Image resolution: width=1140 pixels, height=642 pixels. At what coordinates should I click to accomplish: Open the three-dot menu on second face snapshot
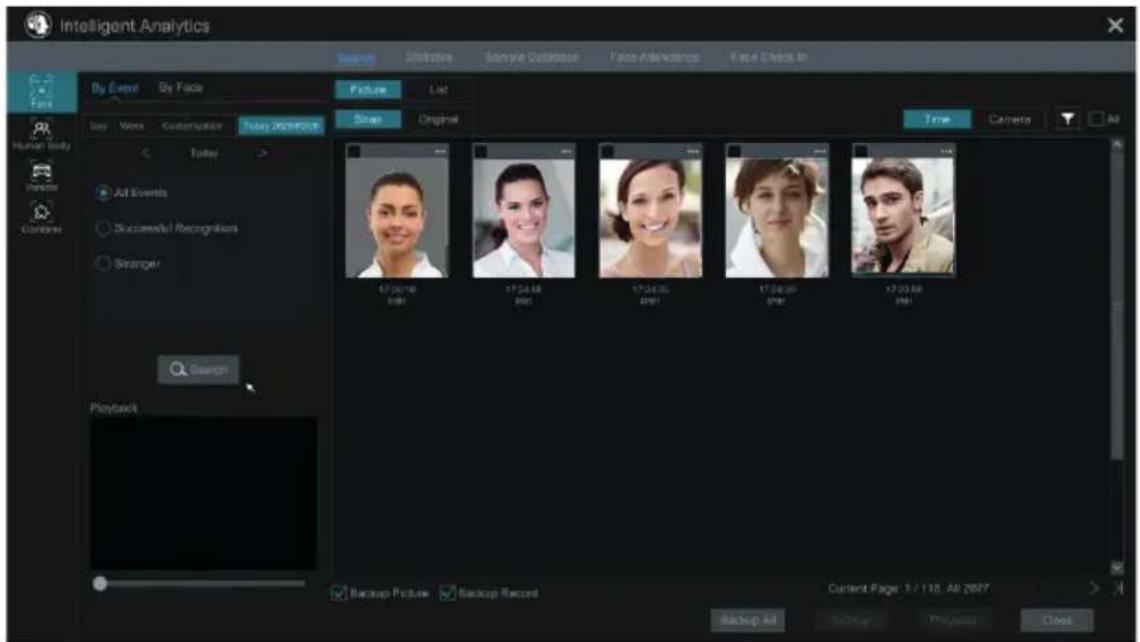tap(567, 151)
